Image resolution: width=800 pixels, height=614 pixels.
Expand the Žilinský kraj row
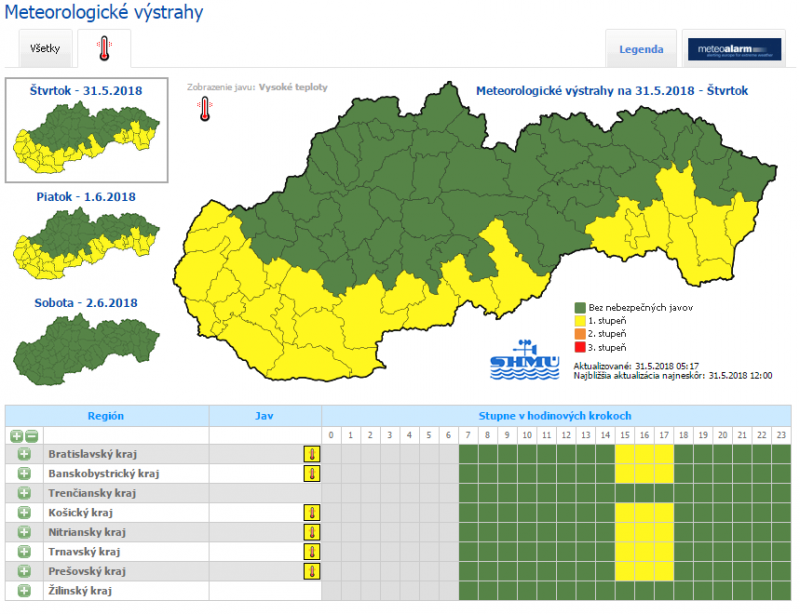point(24,591)
